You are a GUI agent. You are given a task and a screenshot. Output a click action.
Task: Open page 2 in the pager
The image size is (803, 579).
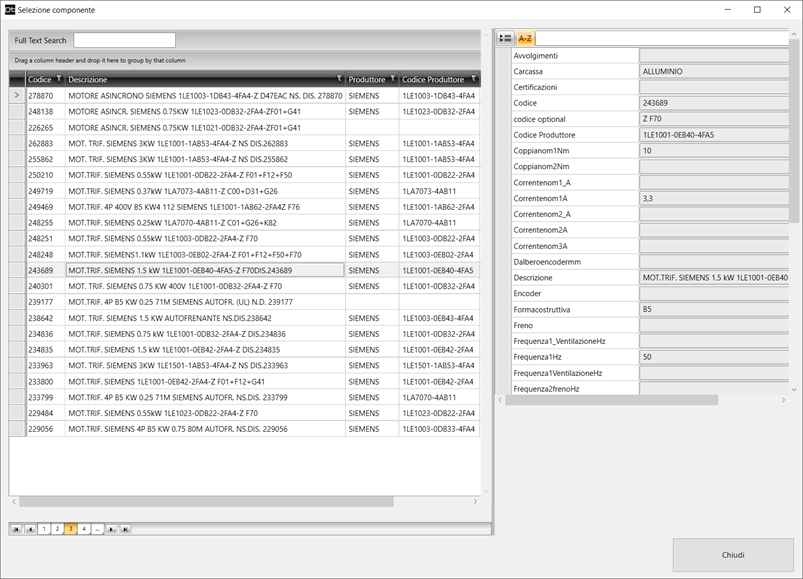click(x=57, y=529)
